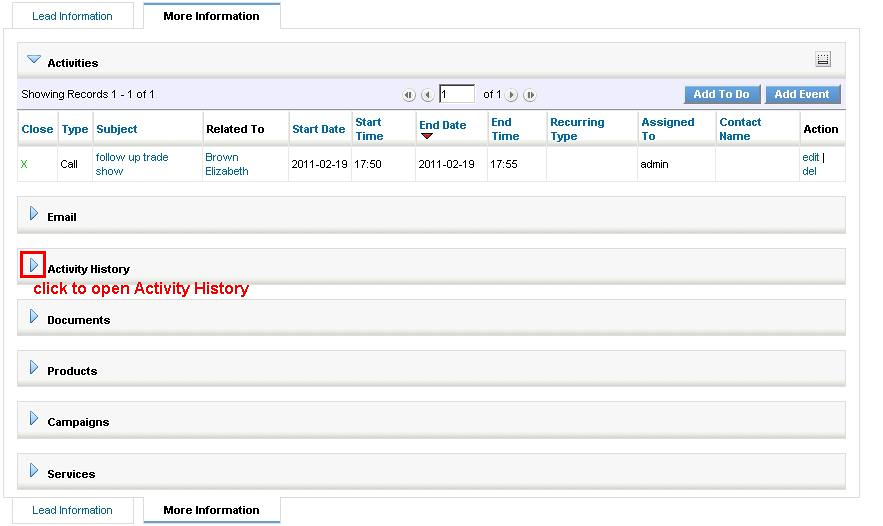Sort activities by Recurring Type column
Image resolution: width=883 pixels, height=526 pixels.
point(577,129)
